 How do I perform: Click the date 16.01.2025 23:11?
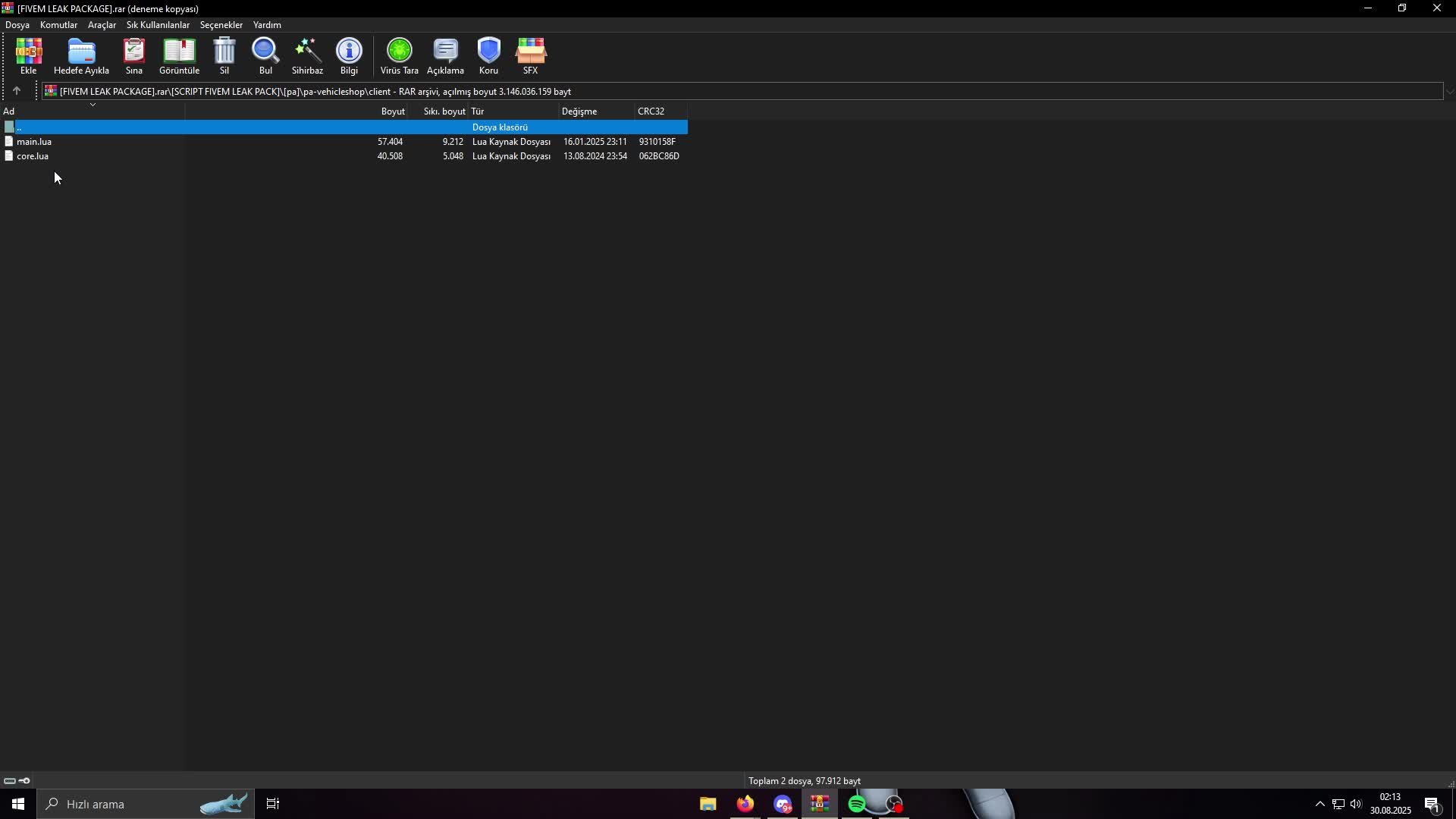click(x=595, y=142)
